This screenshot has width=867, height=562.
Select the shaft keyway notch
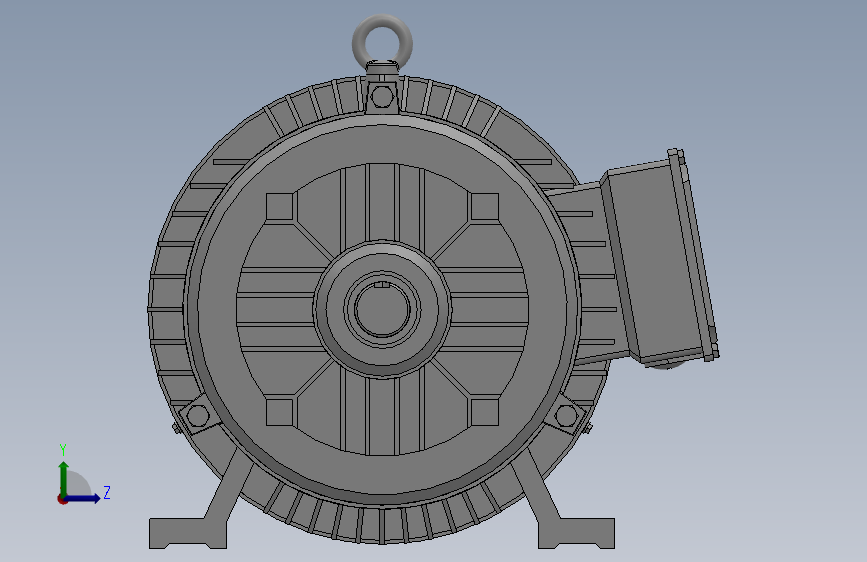(382, 285)
